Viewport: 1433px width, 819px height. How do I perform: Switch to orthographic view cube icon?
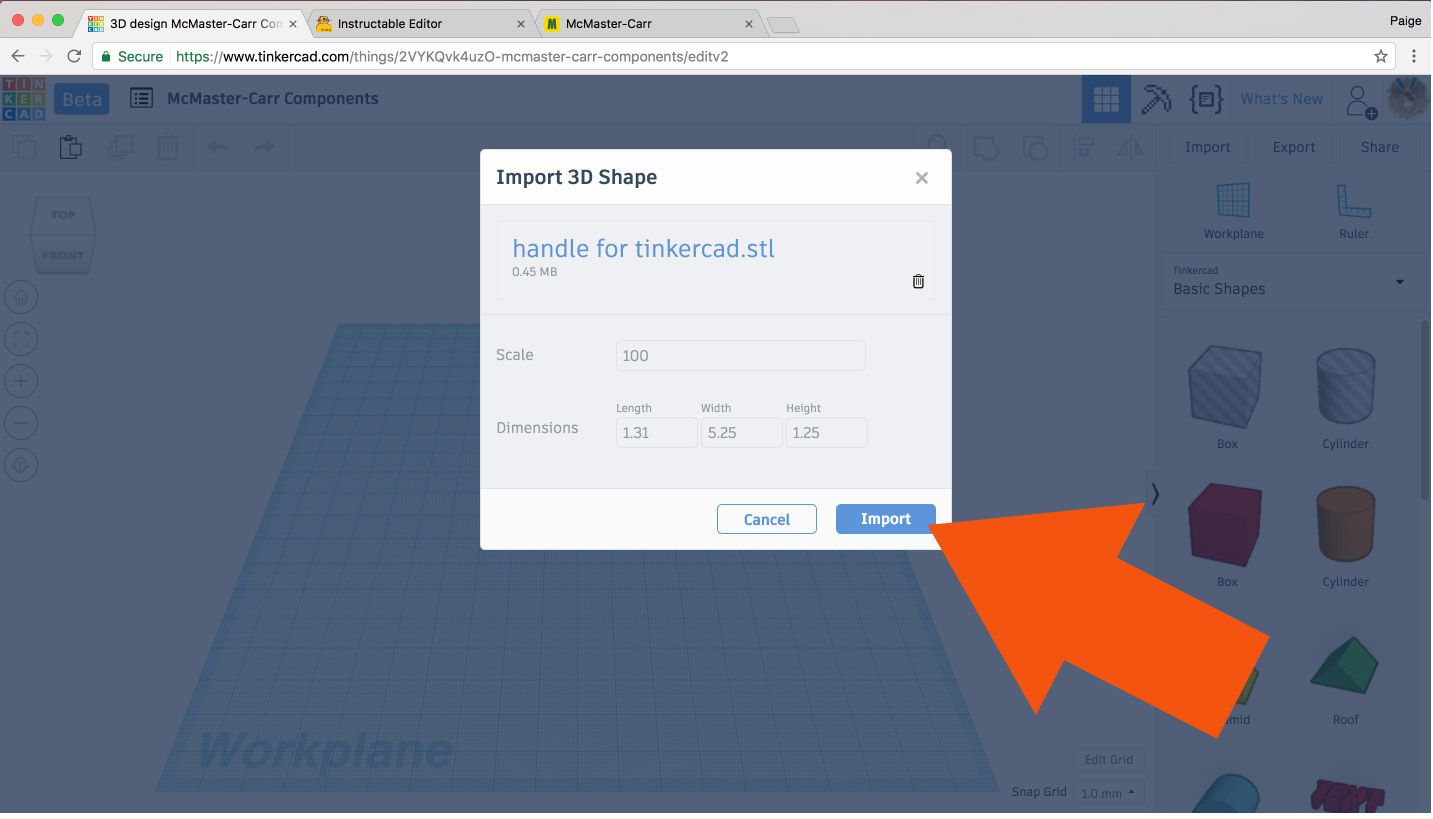point(22,465)
